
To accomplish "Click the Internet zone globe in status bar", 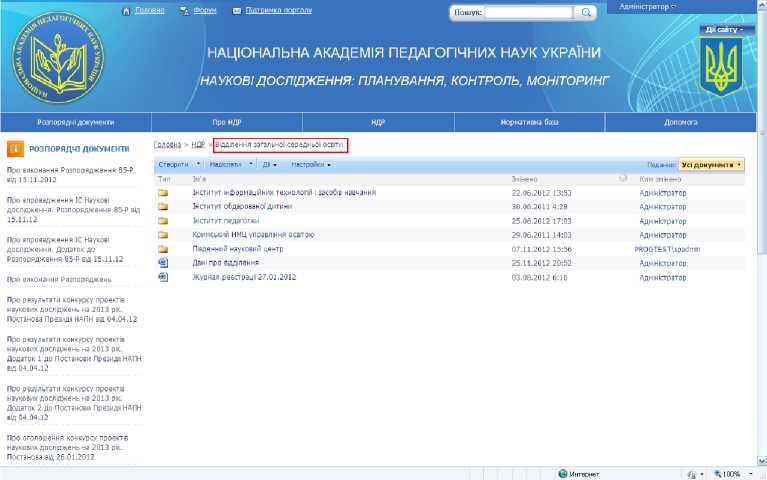I will point(563,474).
